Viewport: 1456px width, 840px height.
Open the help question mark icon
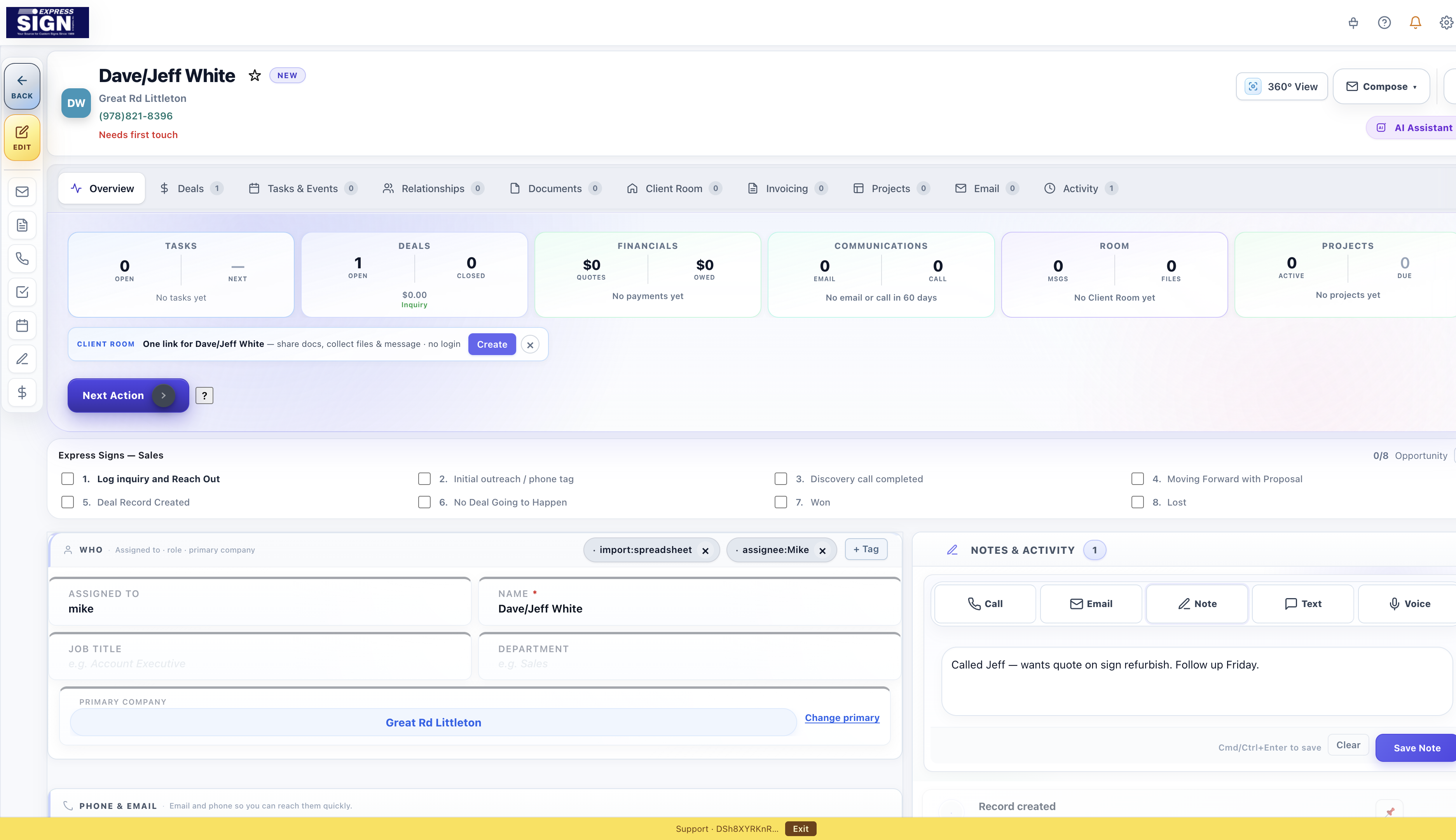pyautogui.click(x=1384, y=23)
